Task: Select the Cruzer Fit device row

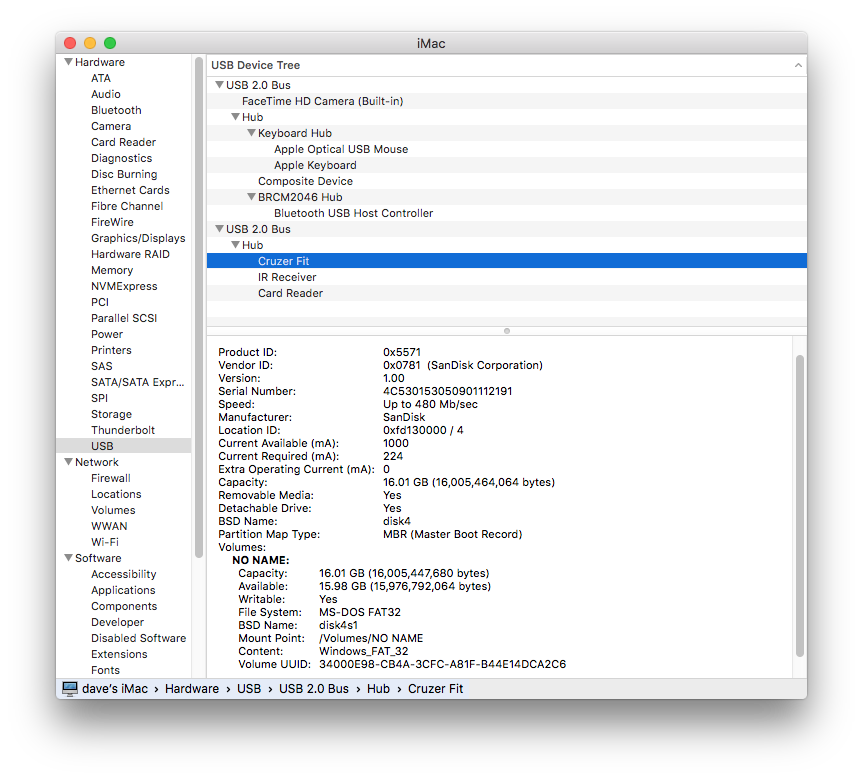Action: point(506,260)
